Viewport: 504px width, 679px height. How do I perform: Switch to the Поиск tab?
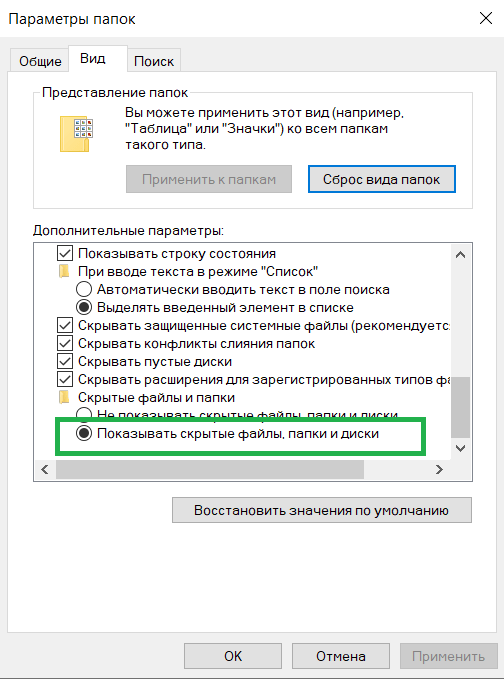(x=154, y=61)
